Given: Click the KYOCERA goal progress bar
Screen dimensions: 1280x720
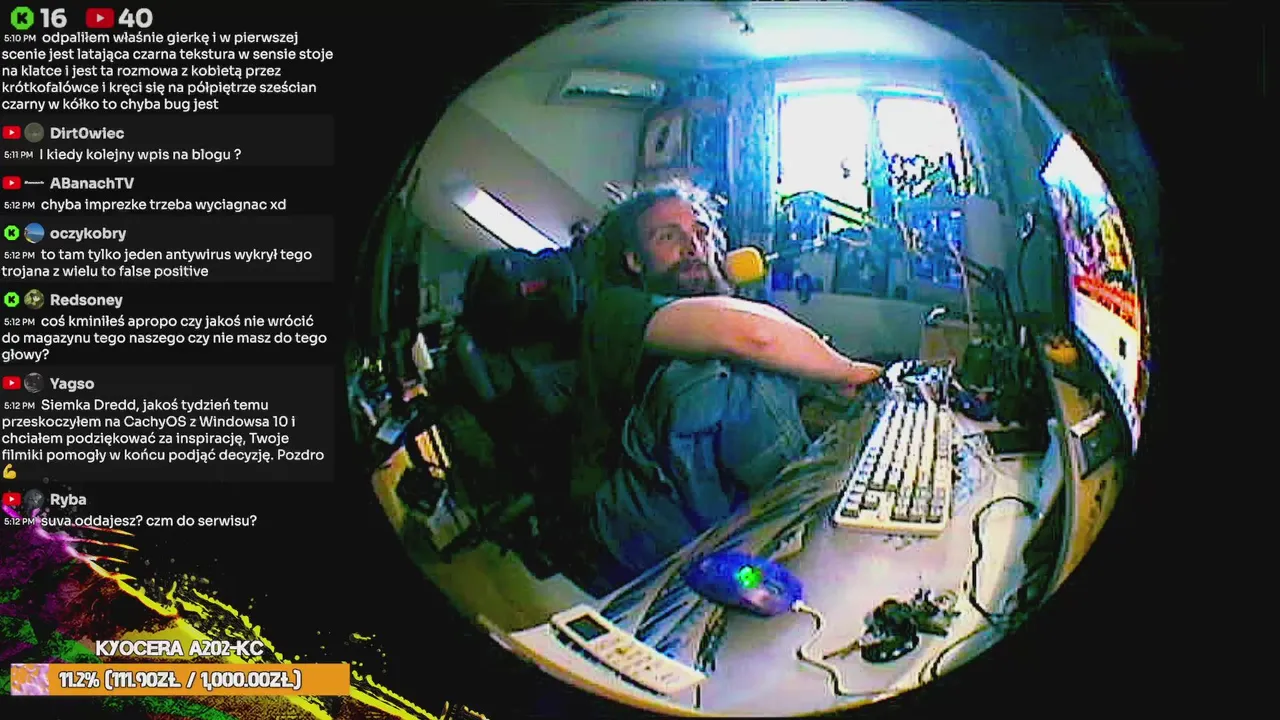Looking at the screenshot, I should 180,680.
